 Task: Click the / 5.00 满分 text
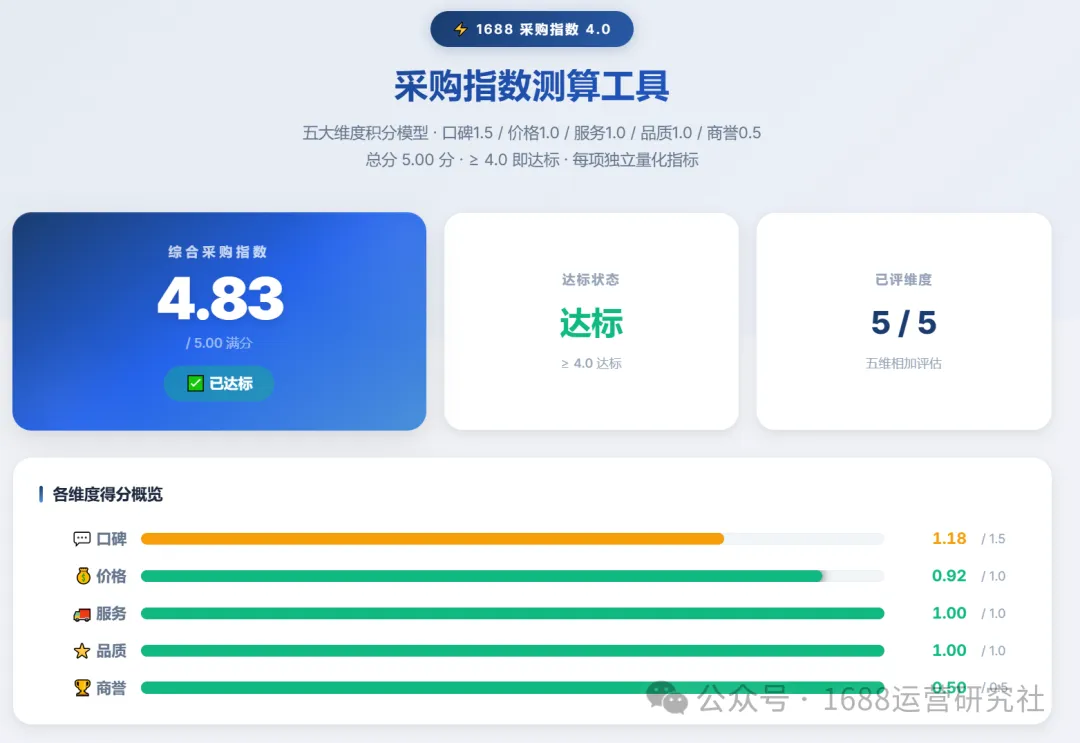click(219, 343)
